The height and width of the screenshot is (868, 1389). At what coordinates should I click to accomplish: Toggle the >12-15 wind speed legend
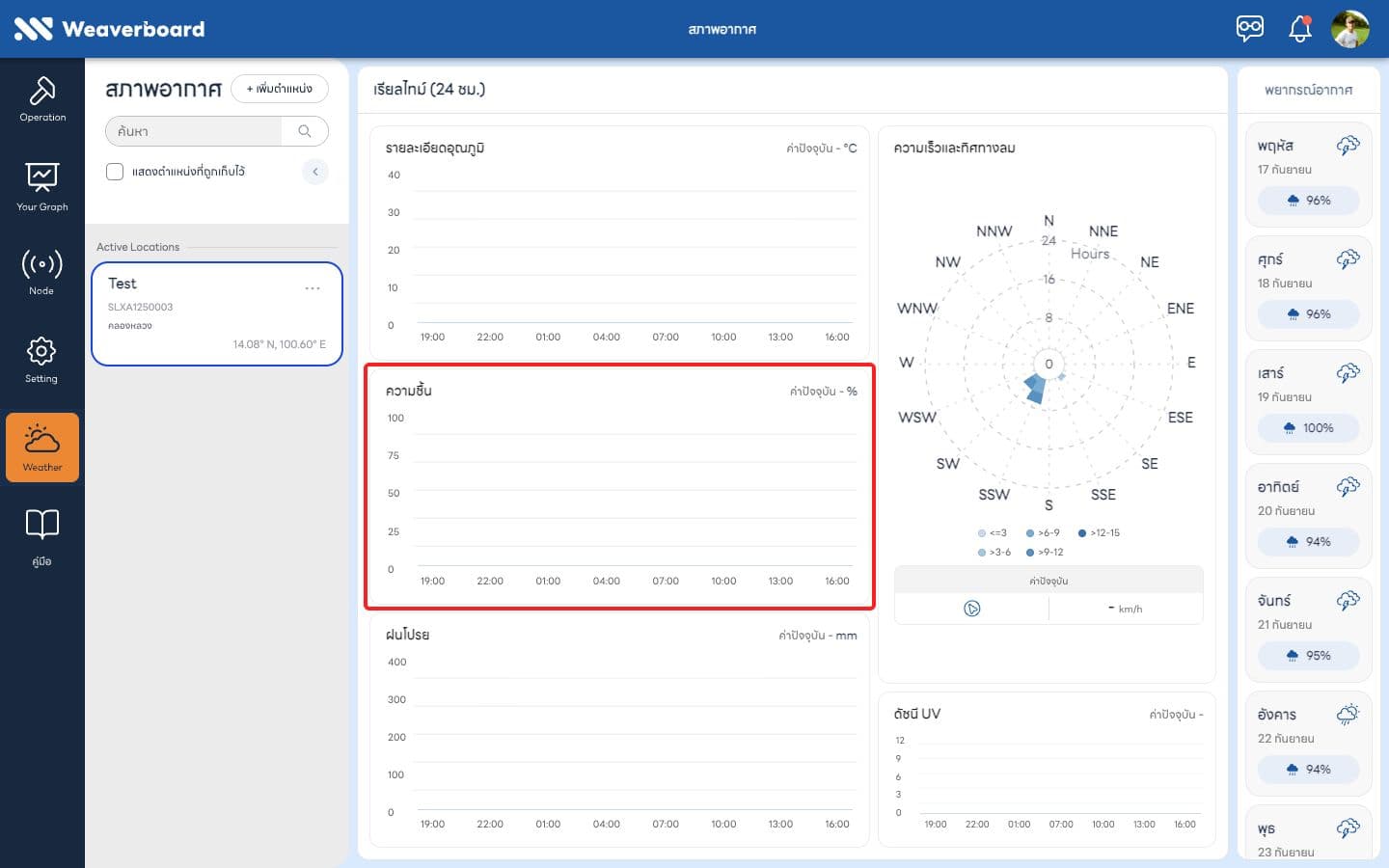click(1099, 532)
